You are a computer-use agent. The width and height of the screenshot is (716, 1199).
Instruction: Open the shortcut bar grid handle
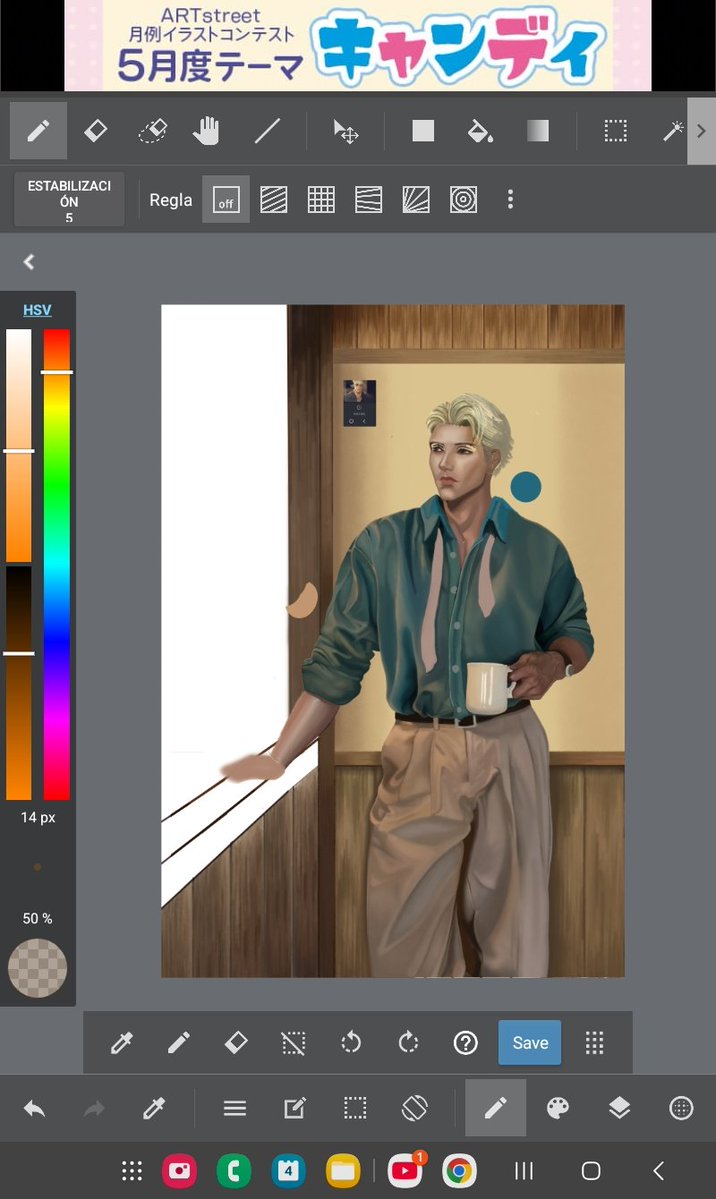click(x=594, y=1043)
